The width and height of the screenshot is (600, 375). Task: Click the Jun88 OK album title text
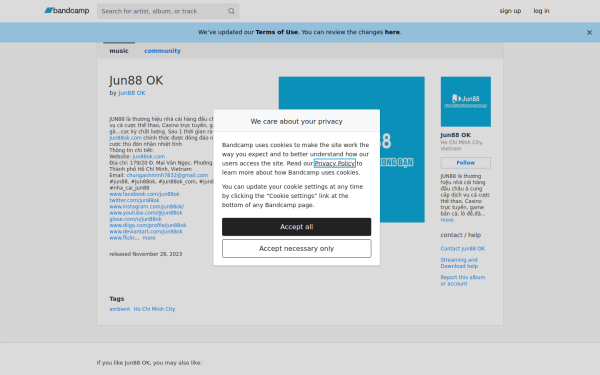tap(136, 81)
